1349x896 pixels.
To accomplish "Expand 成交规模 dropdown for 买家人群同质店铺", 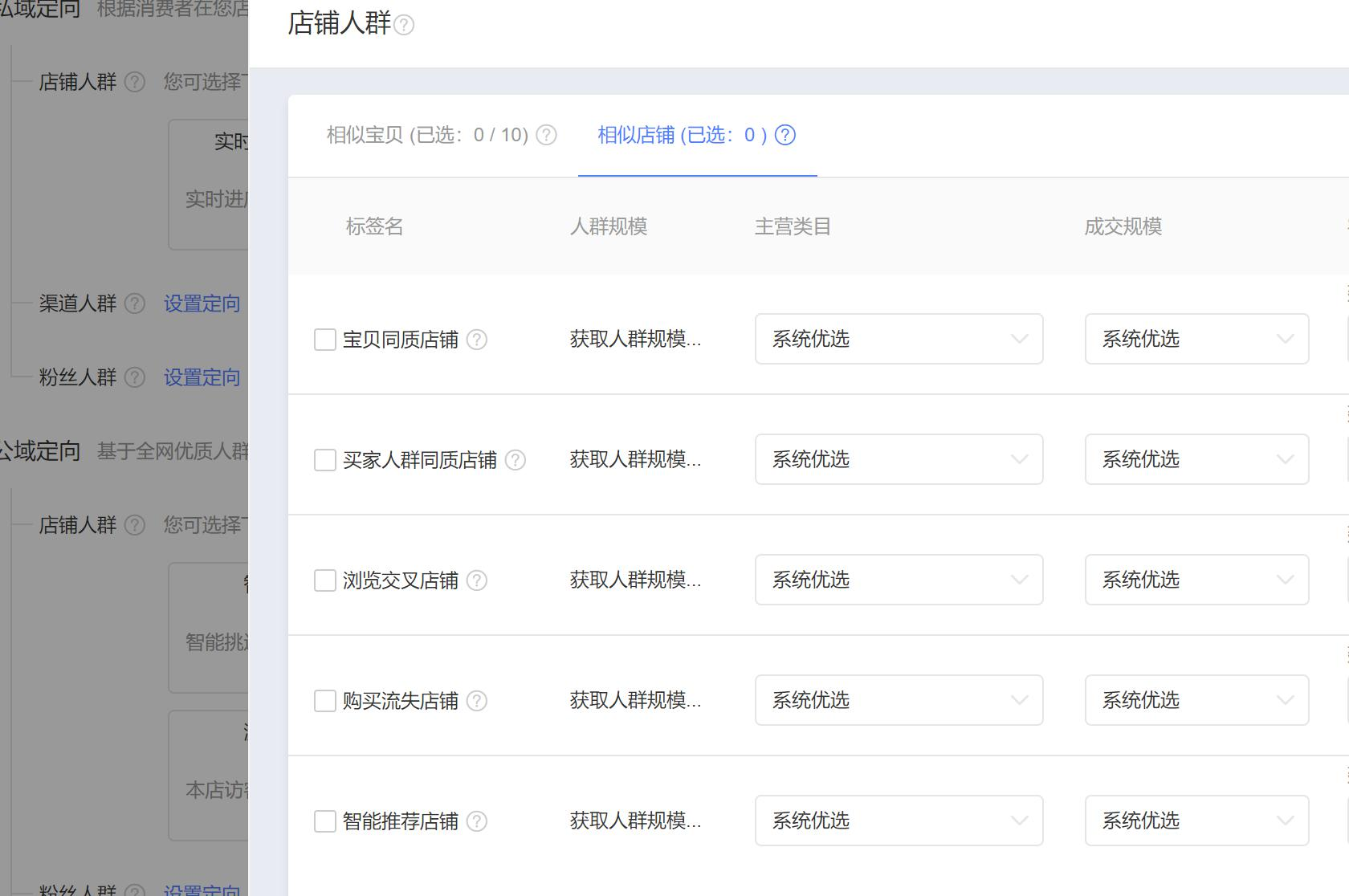I will point(1196,459).
